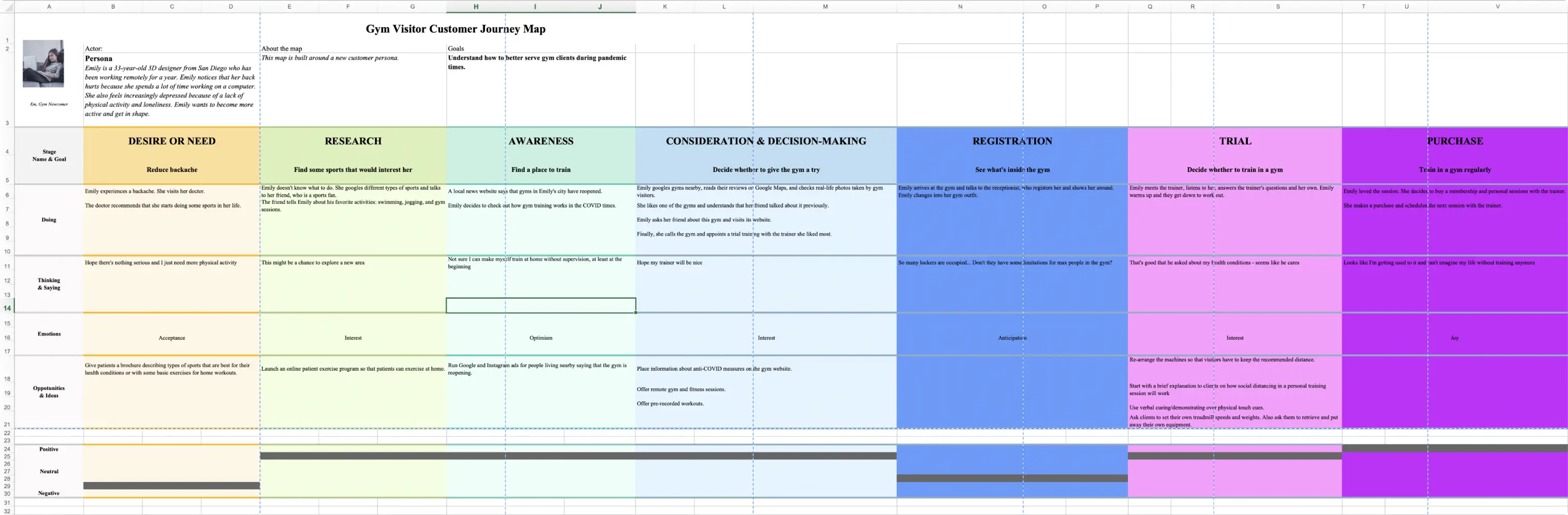
Task: Click the 'TRIAL' stage header
Action: (1235, 141)
